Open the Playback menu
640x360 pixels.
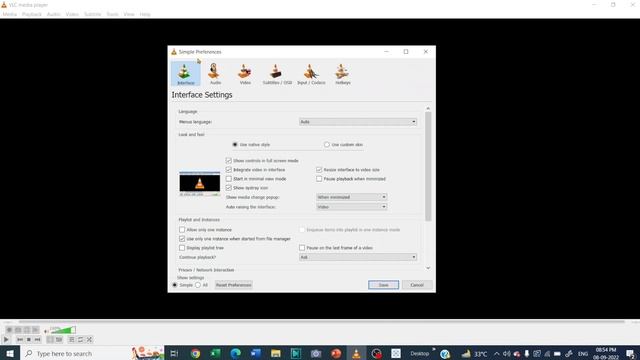coord(32,14)
